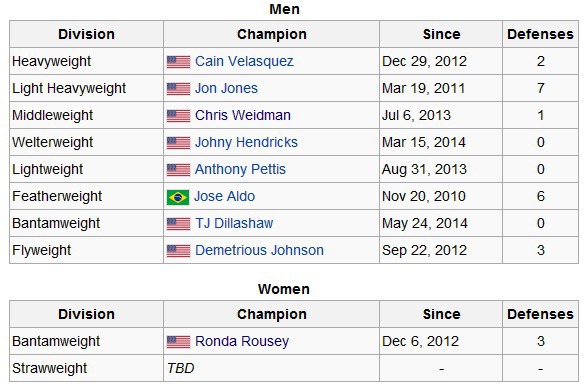
Task: Click the flag icon next to Anthony Pettis
Action: tap(178, 170)
